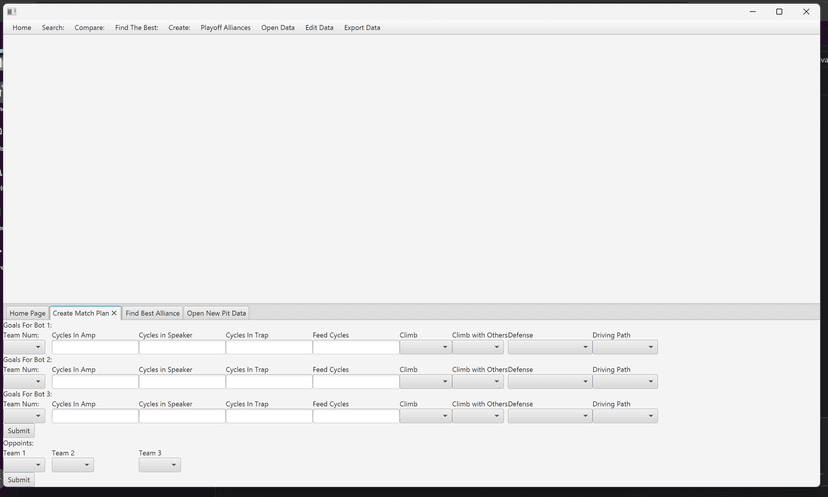The width and height of the screenshot is (828, 497).
Task: Open the Find The Best menu
Action: pyautogui.click(x=136, y=27)
